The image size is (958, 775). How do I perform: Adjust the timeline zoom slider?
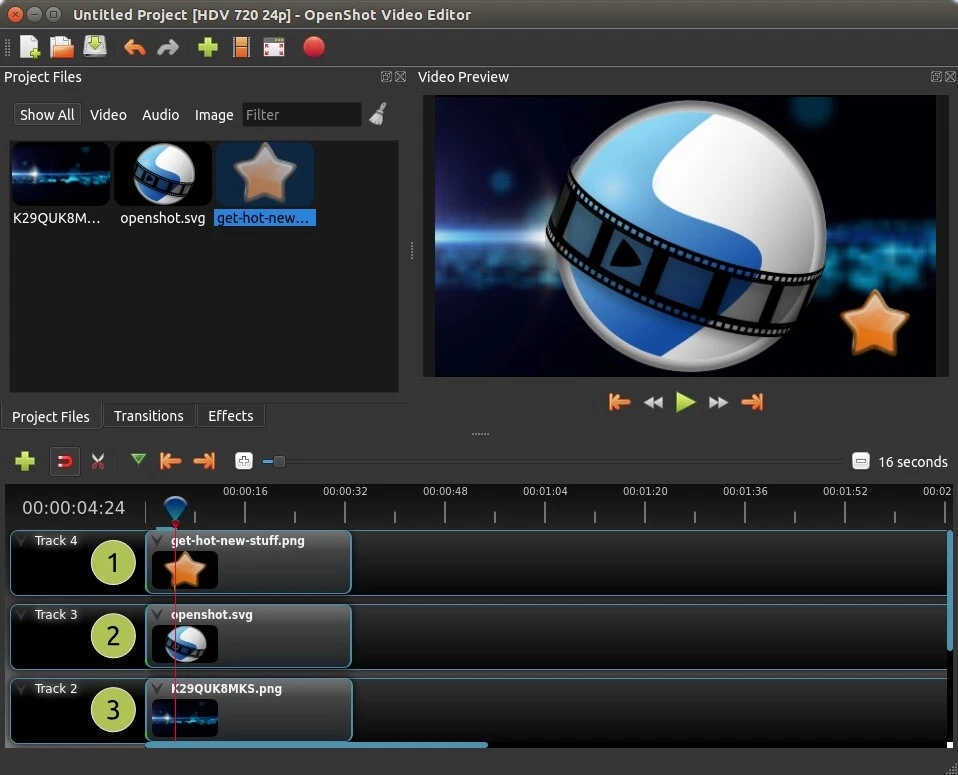click(277, 461)
